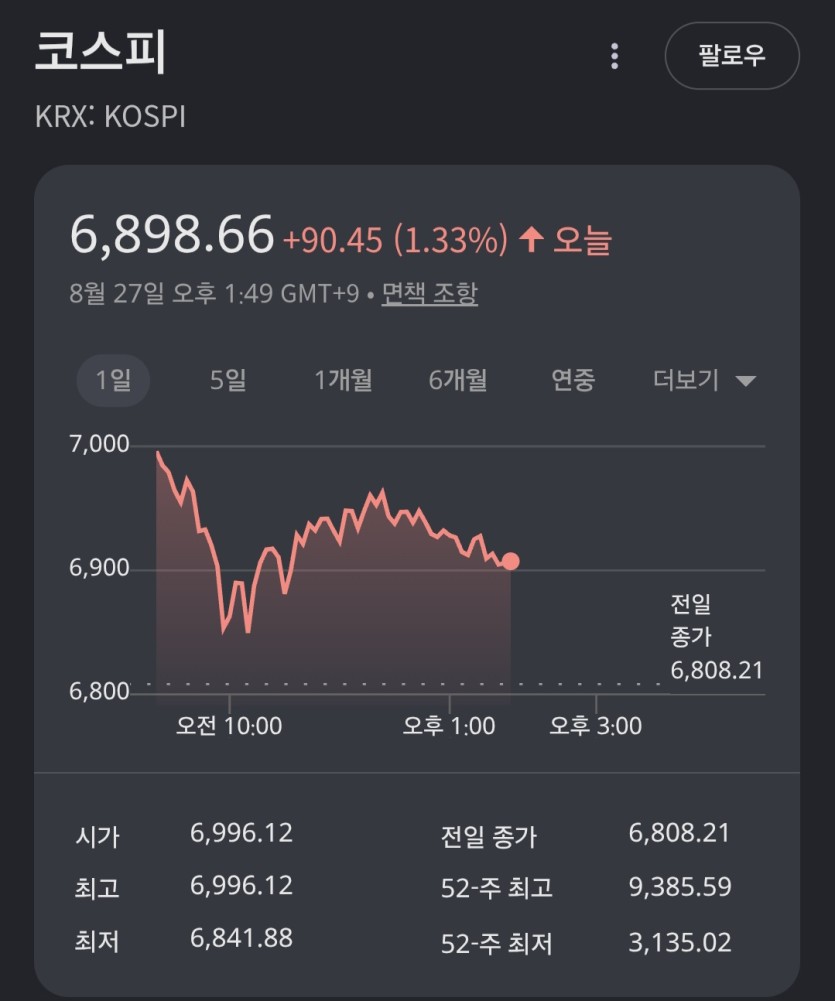Screen dimensions: 835x1001
Task: Click the red upward arrow indicator
Action: click(531, 240)
